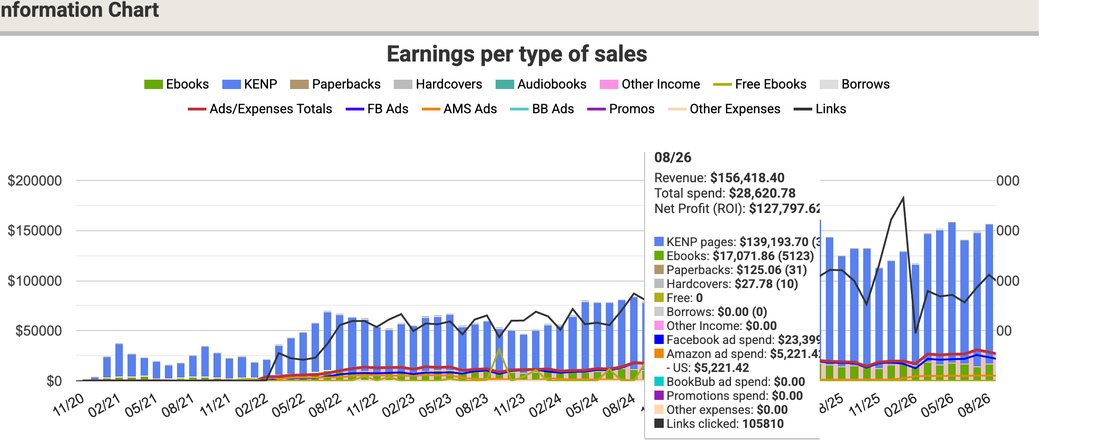Click the Total spend $28,620.78 line

(725, 193)
